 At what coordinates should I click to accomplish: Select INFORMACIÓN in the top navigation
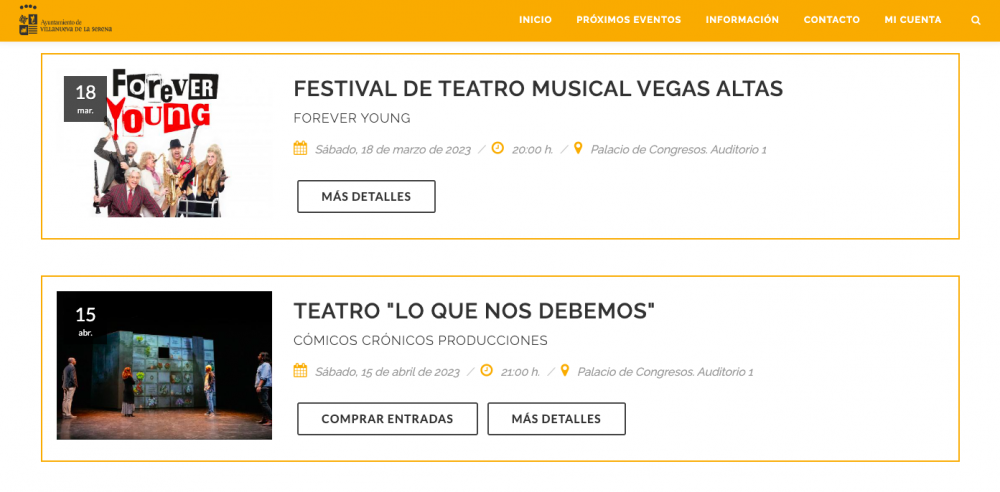742,20
